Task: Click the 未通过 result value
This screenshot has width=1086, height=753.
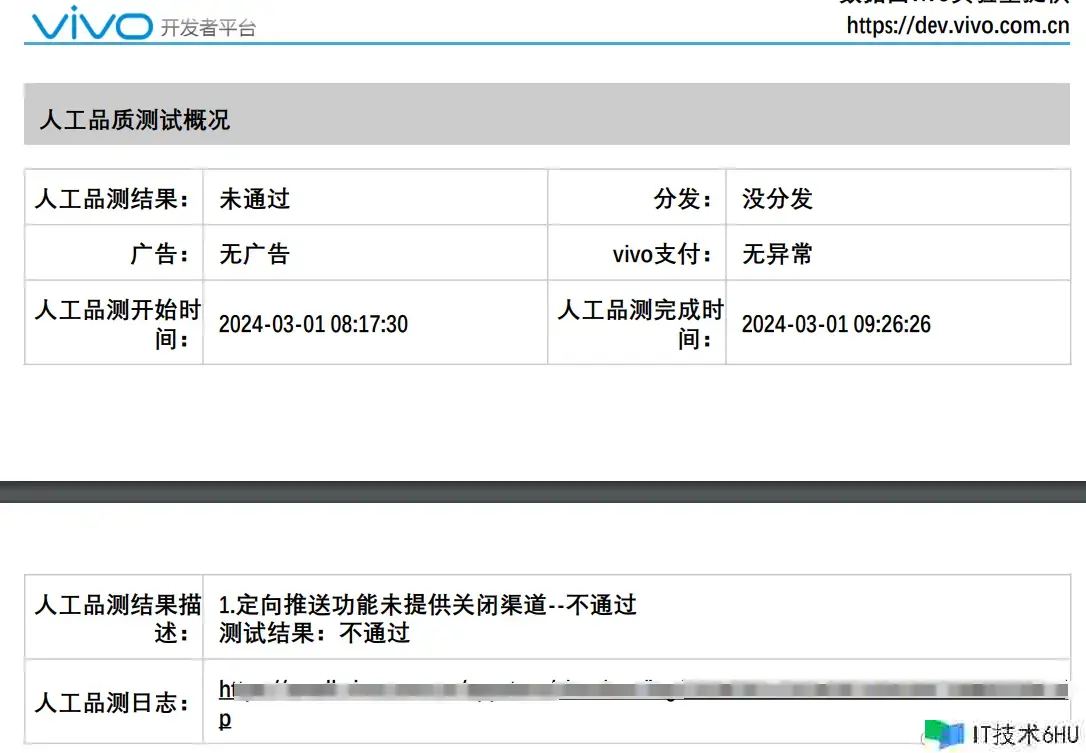Action: coord(255,199)
